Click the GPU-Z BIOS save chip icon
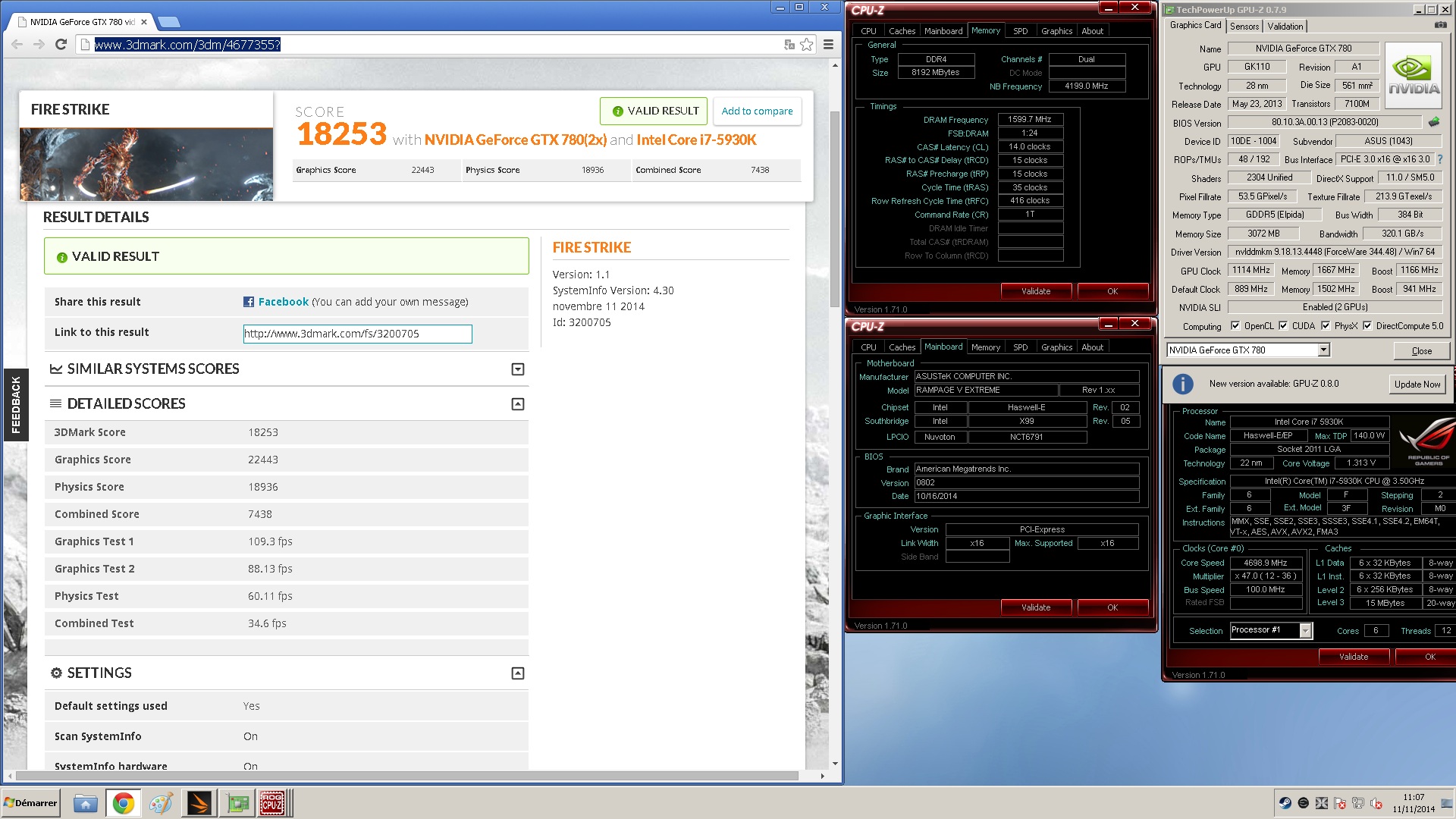Screen dimensions: 1456x819 pyautogui.click(x=1433, y=122)
